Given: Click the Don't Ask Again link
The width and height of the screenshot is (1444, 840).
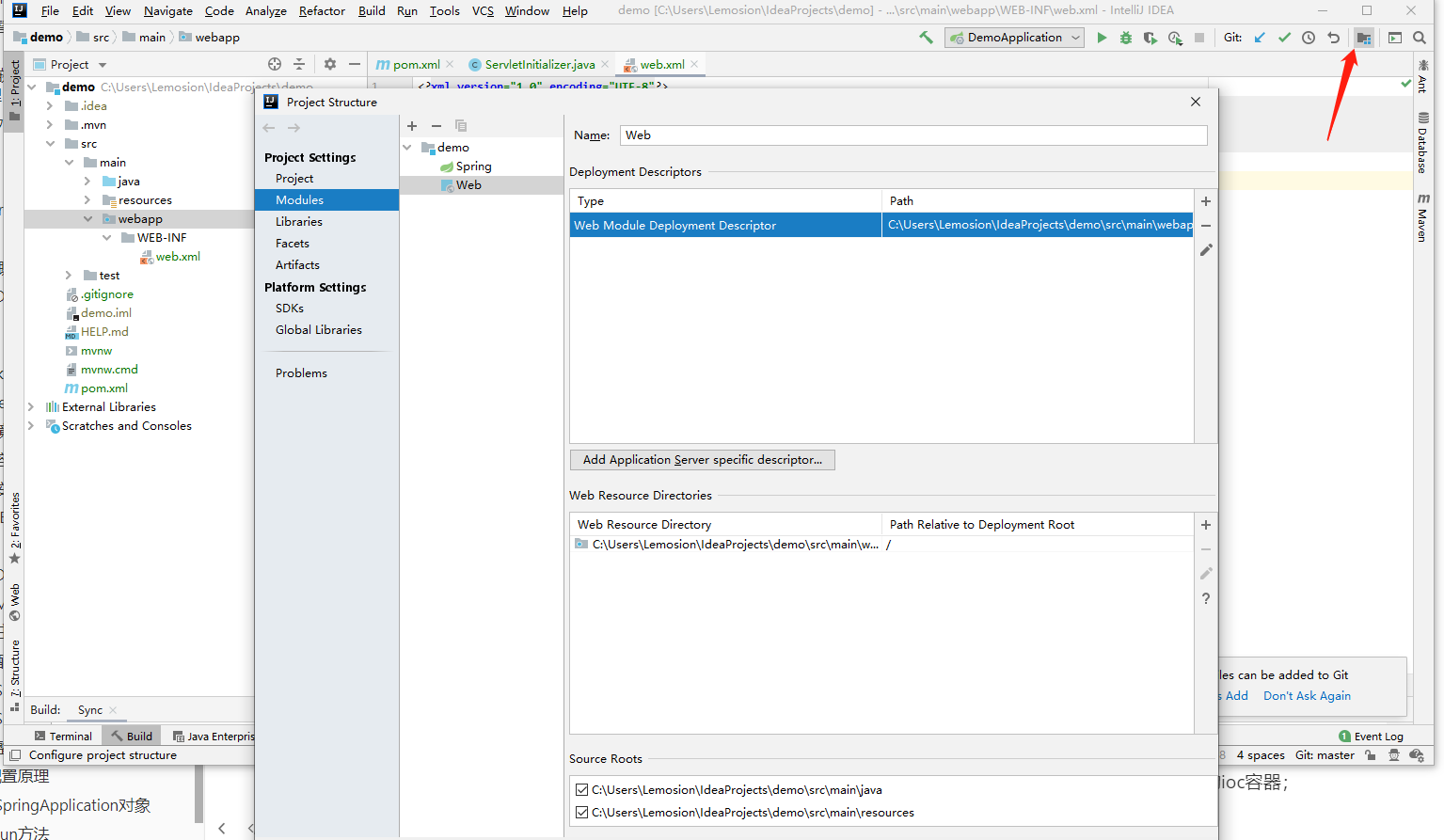Looking at the screenshot, I should (1307, 696).
